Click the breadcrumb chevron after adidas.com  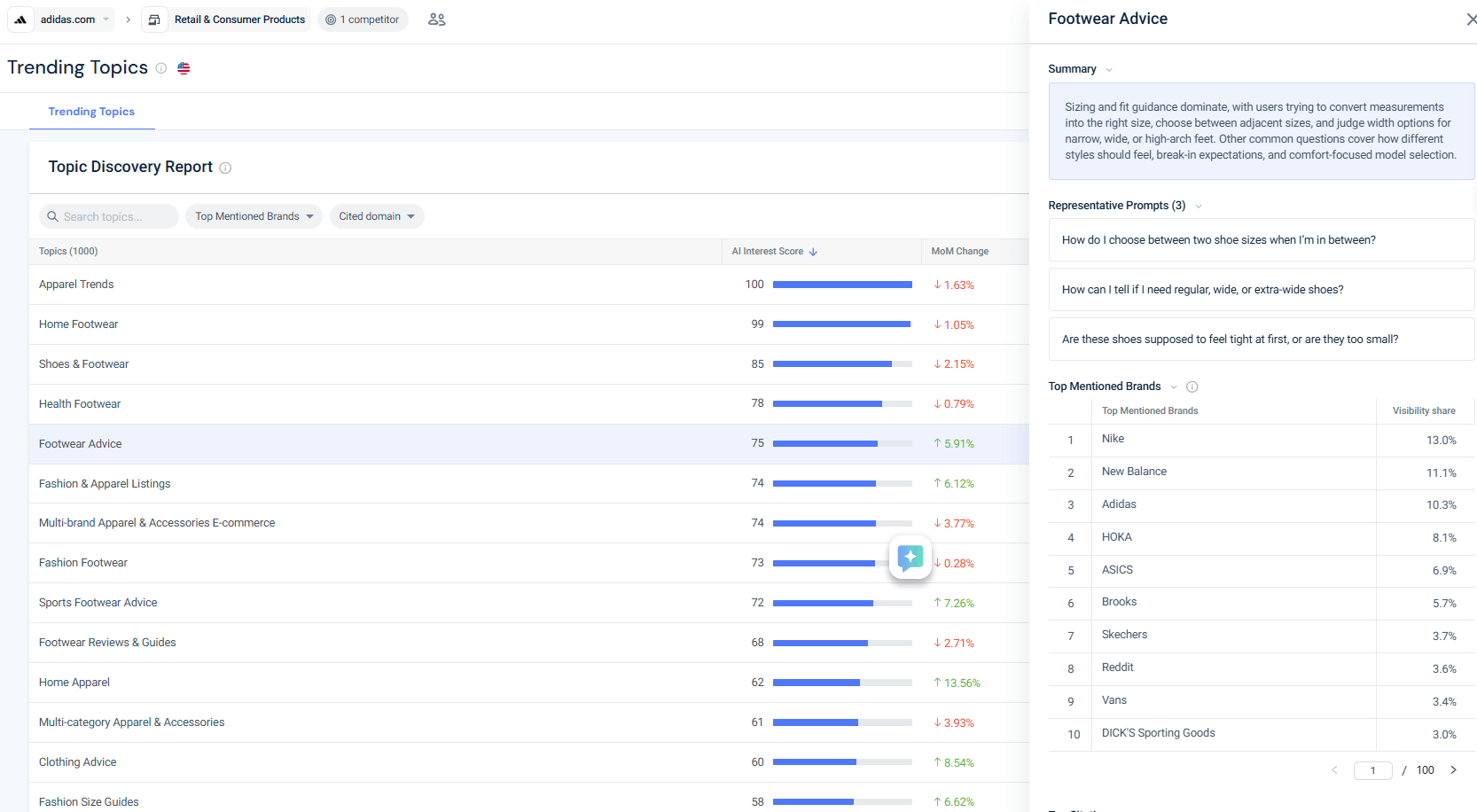click(x=129, y=20)
